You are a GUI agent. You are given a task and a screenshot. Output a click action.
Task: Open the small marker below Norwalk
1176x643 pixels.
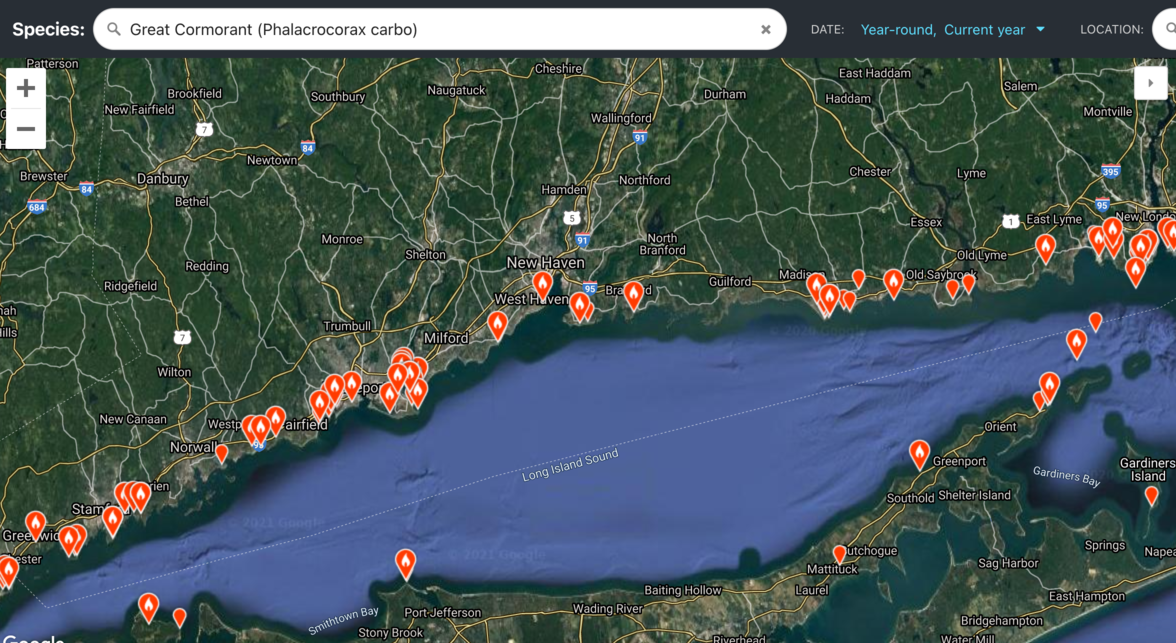(222, 452)
